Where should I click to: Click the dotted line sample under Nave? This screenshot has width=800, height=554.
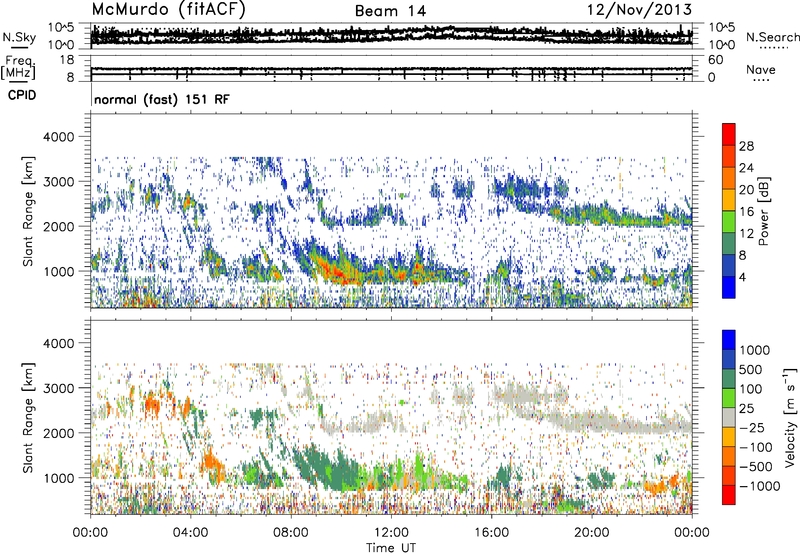(x=761, y=81)
